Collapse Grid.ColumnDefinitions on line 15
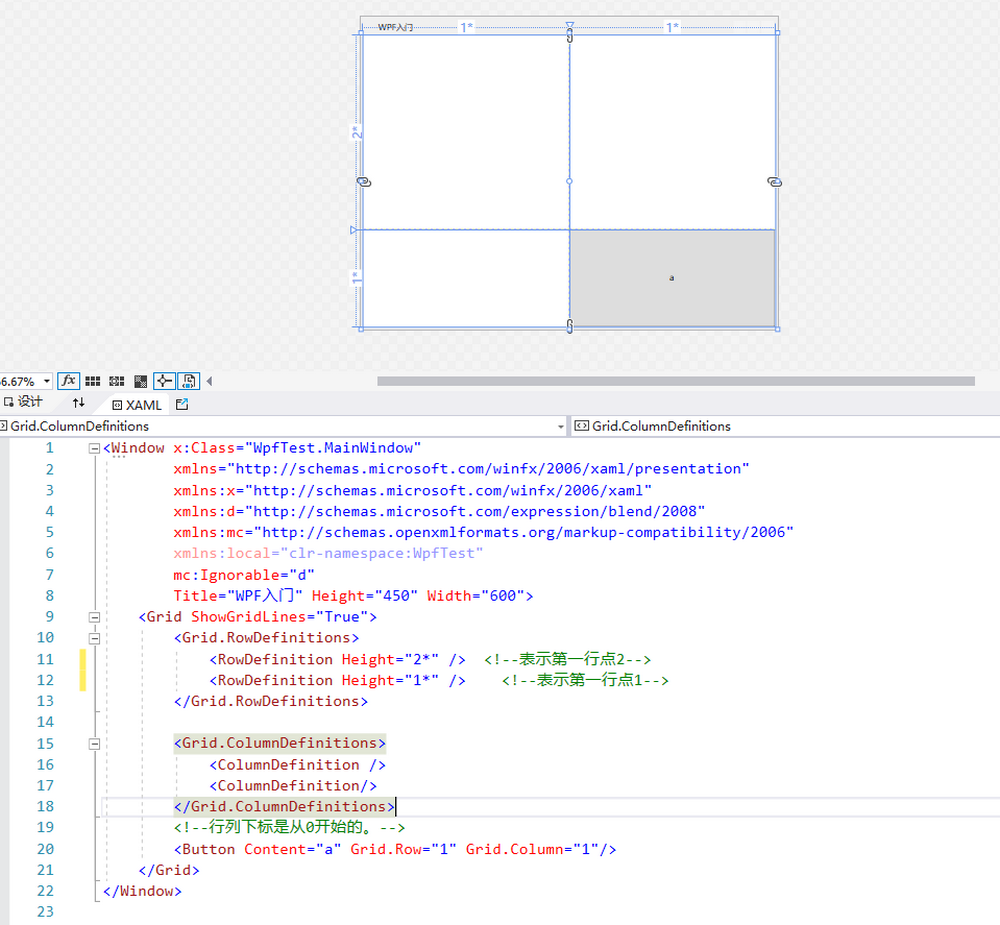Image resolution: width=1000 pixels, height=925 pixels. (x=94, y=744)
